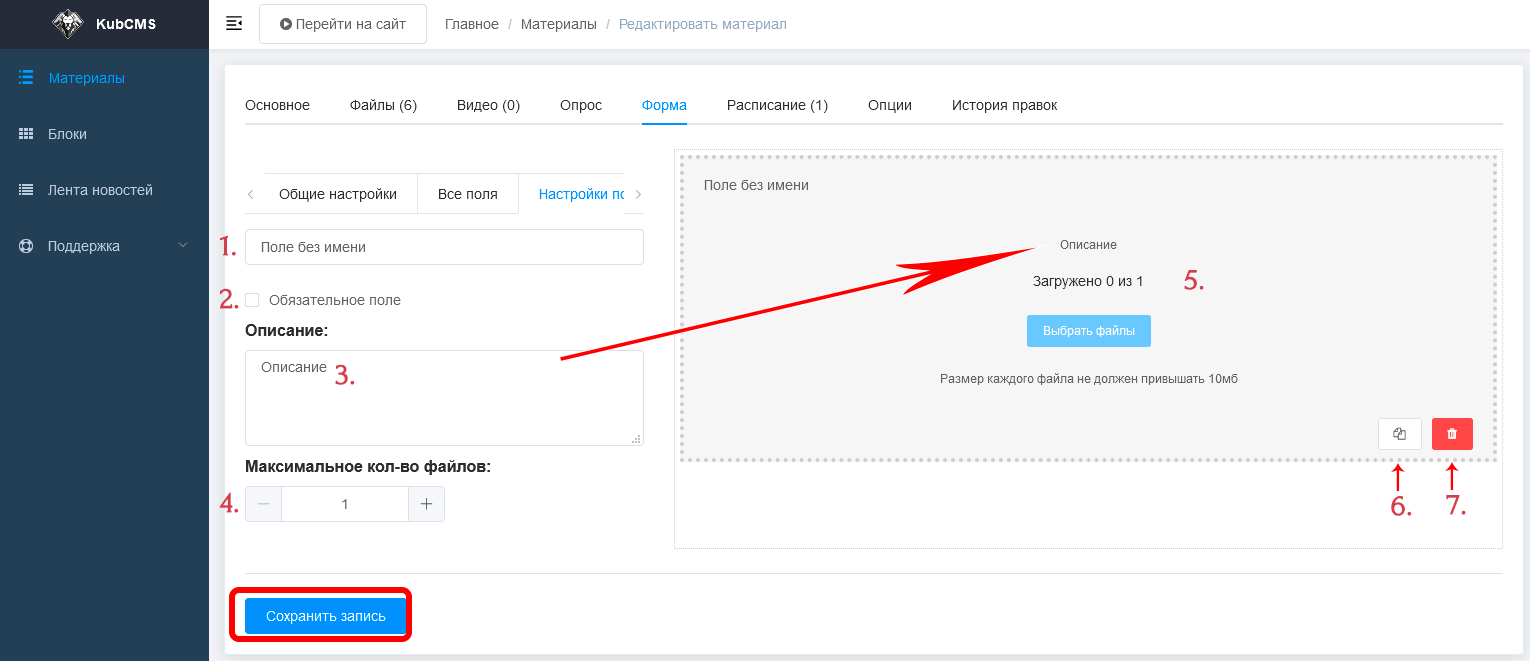
Task: Click the Поддержка lifebuoy icon
Action: [x=26, y=246]
